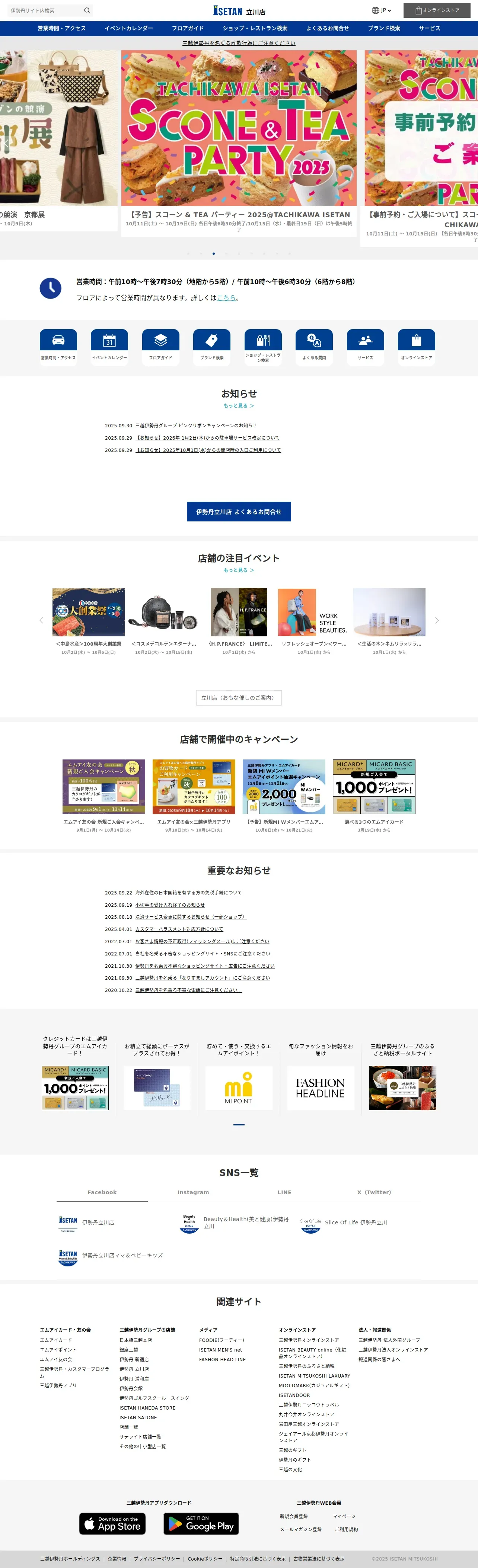Open 三越伊勢丹アプリ in the related sites list
The height and width of the screenshot is (1568, 478).
point(58,1385)
